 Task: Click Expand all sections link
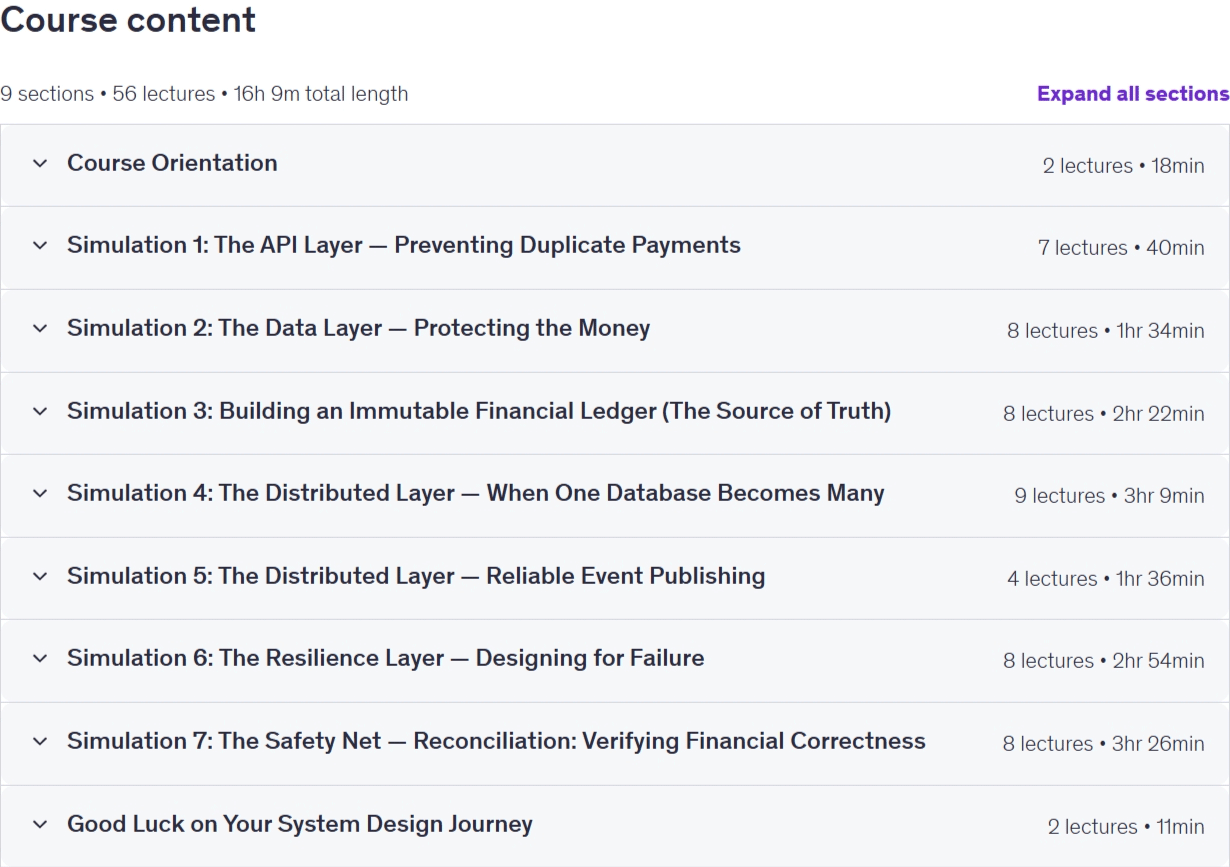1133,94
